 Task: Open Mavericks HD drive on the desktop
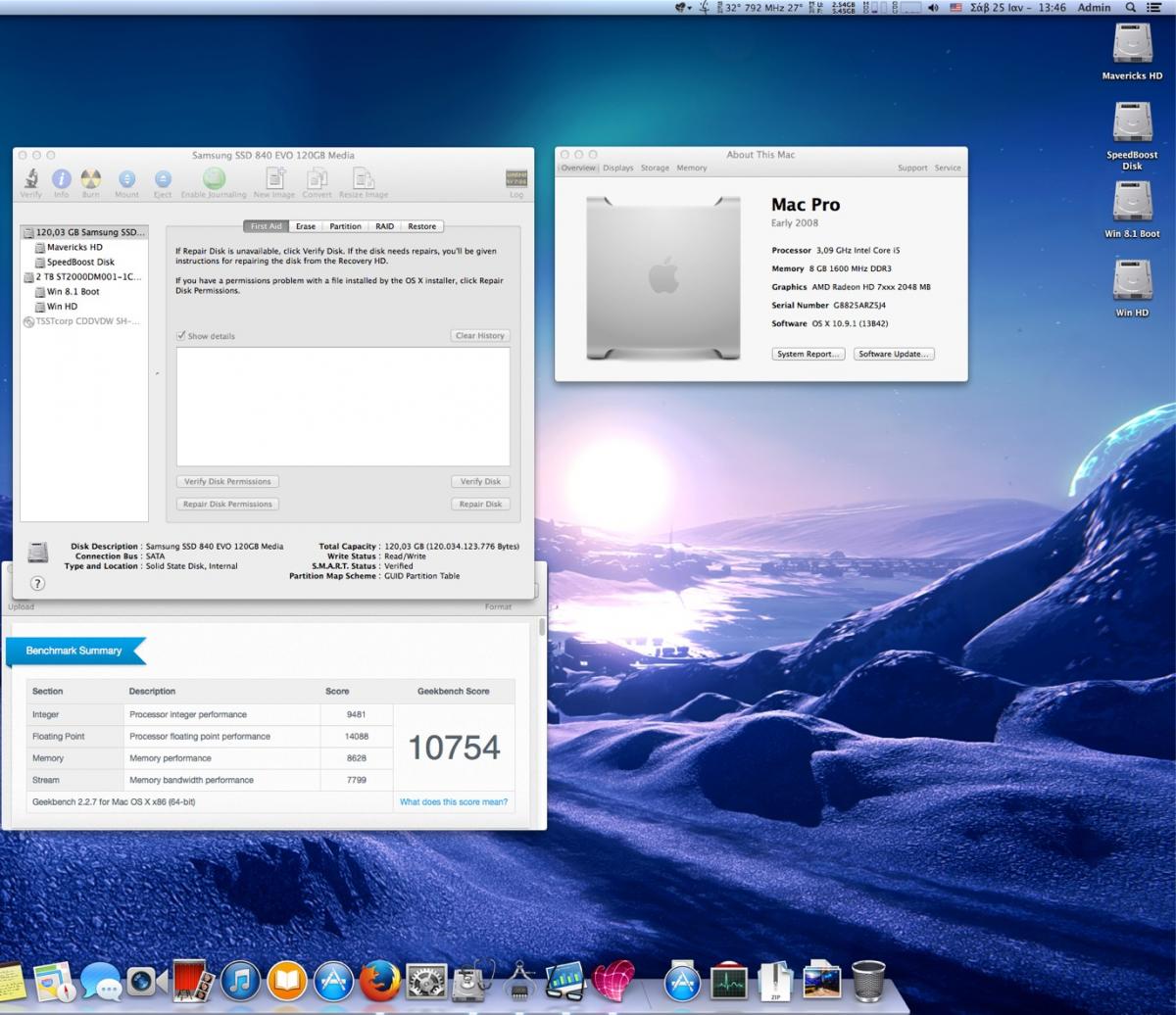pos(1132,44)
